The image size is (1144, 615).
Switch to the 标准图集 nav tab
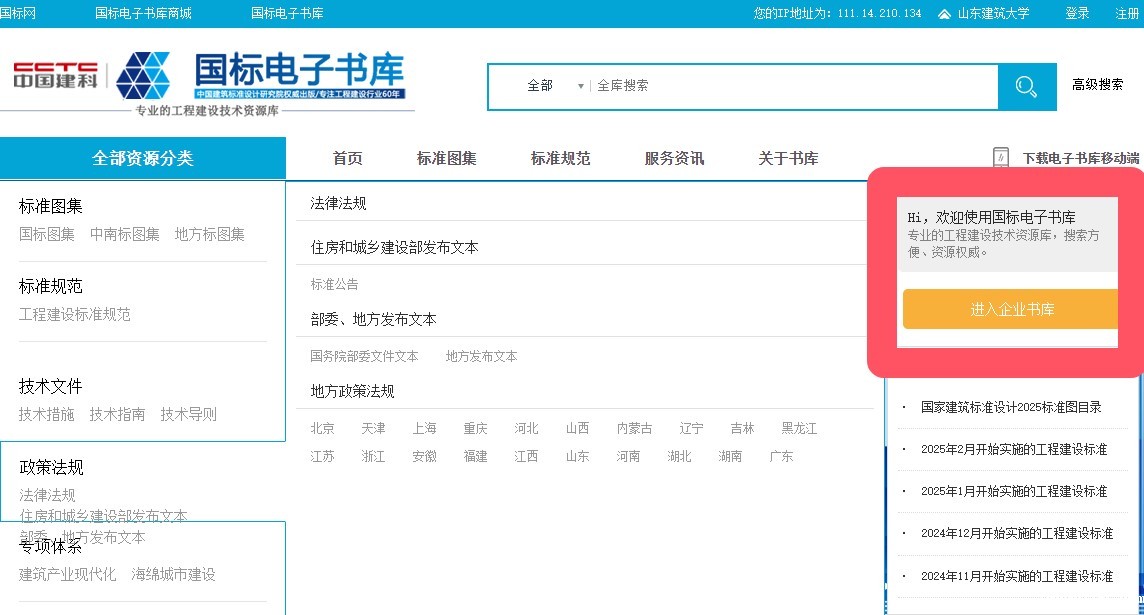point(446,158)
